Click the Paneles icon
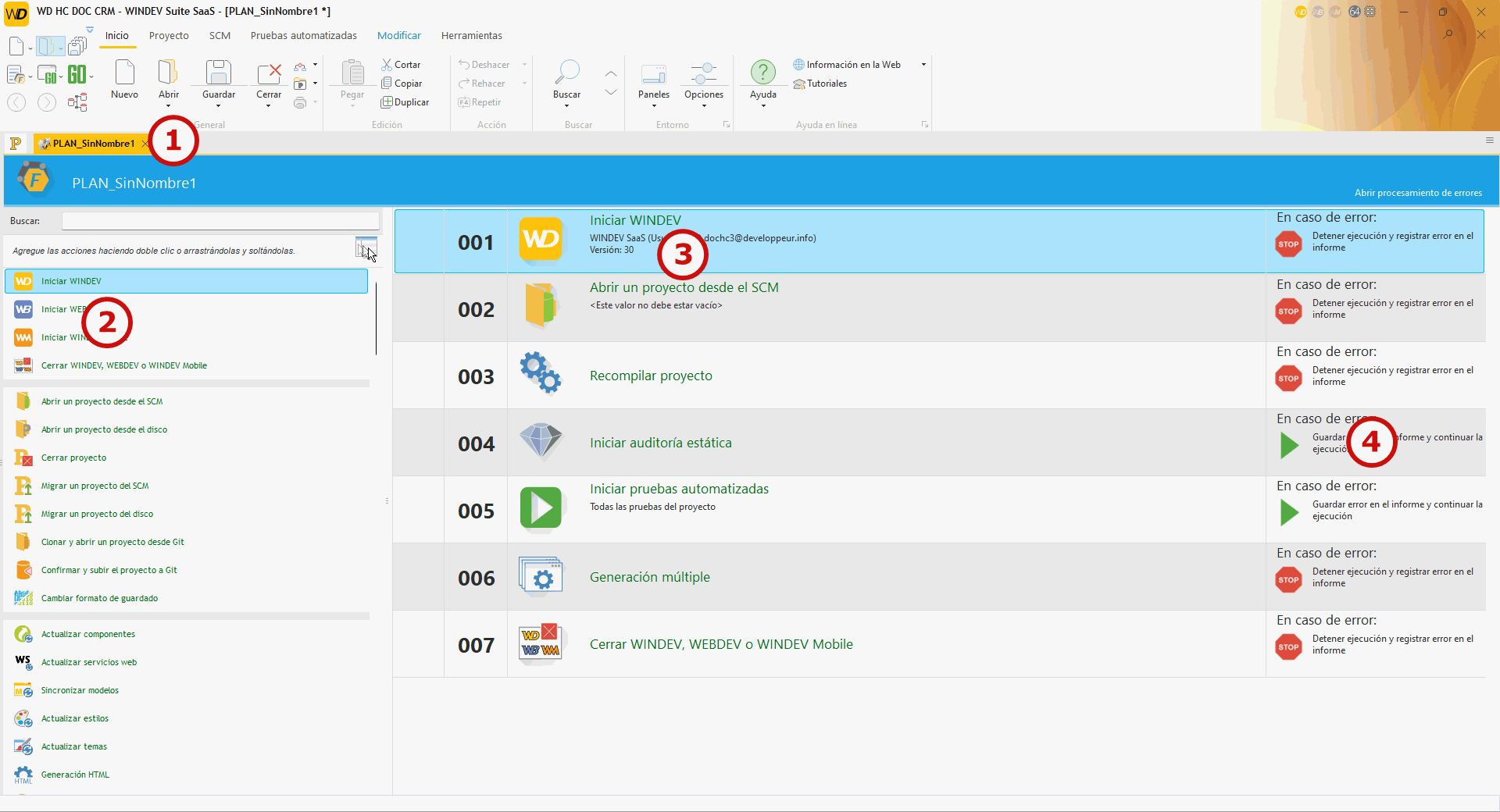Screen dimensions: 1500x812 pos(654,73)
